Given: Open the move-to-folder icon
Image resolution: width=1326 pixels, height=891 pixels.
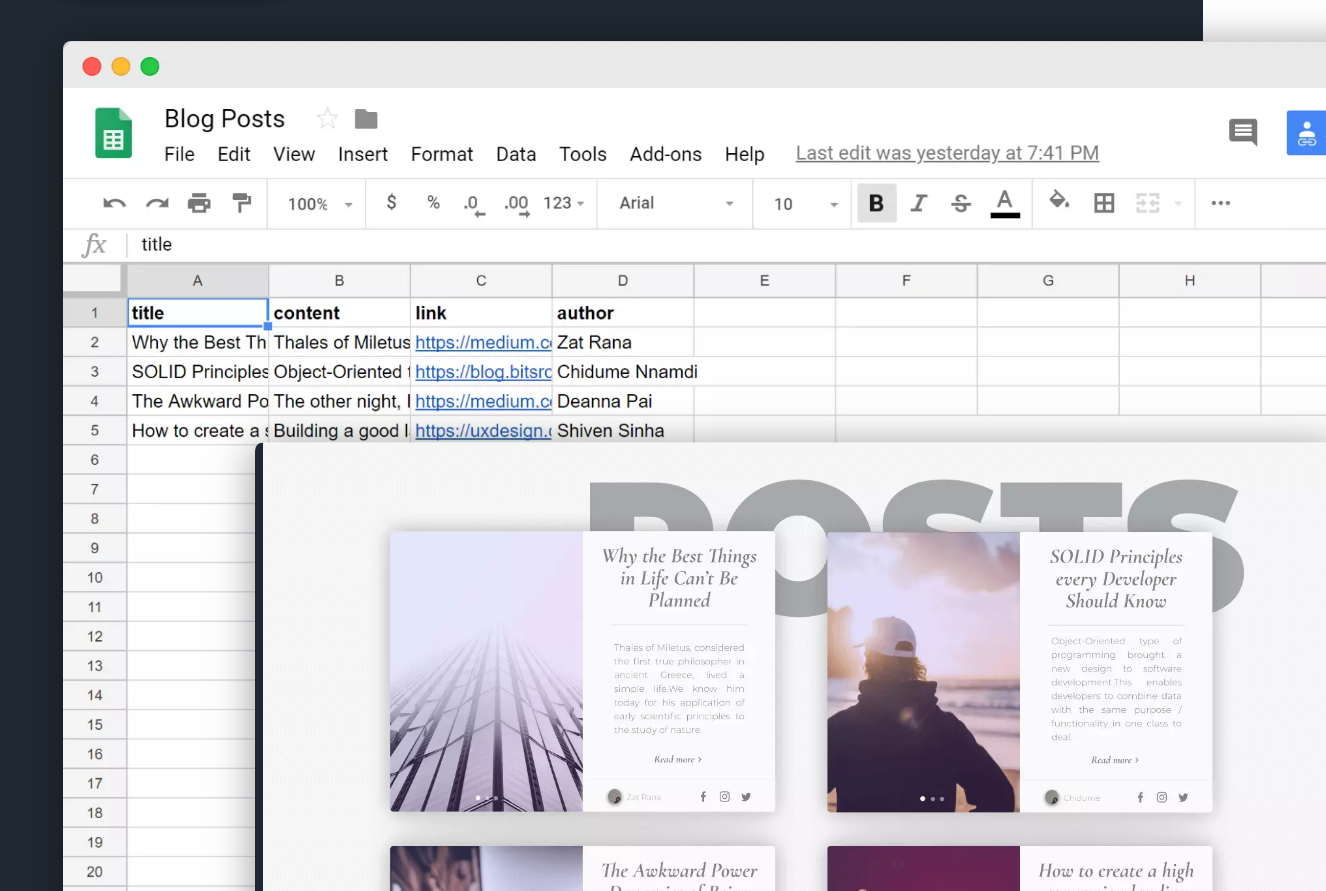Looking at the screenshot, I should [x=366, y=119].
